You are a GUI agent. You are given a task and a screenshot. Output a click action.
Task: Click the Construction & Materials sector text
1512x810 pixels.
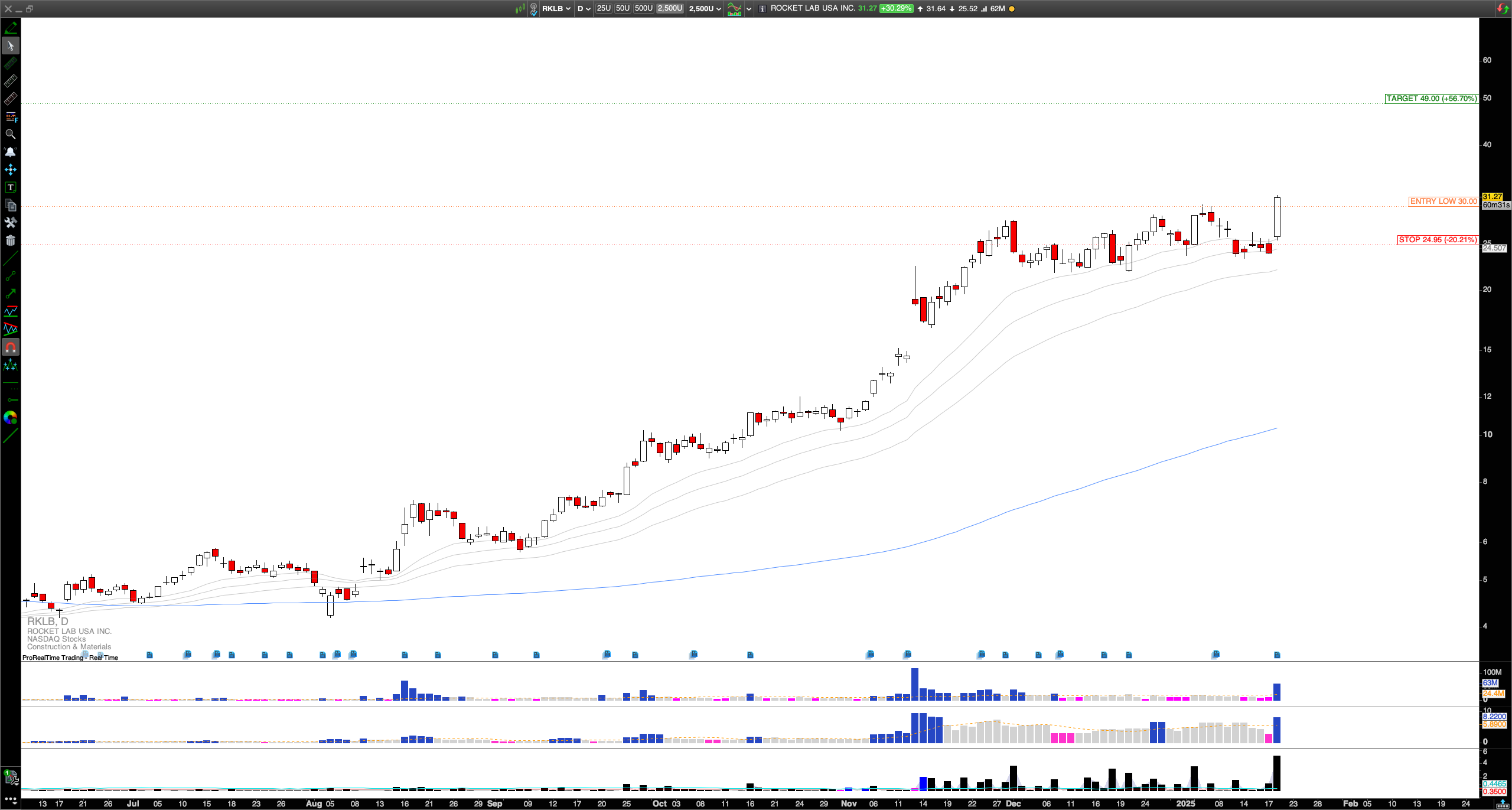[x=69, y=647]
